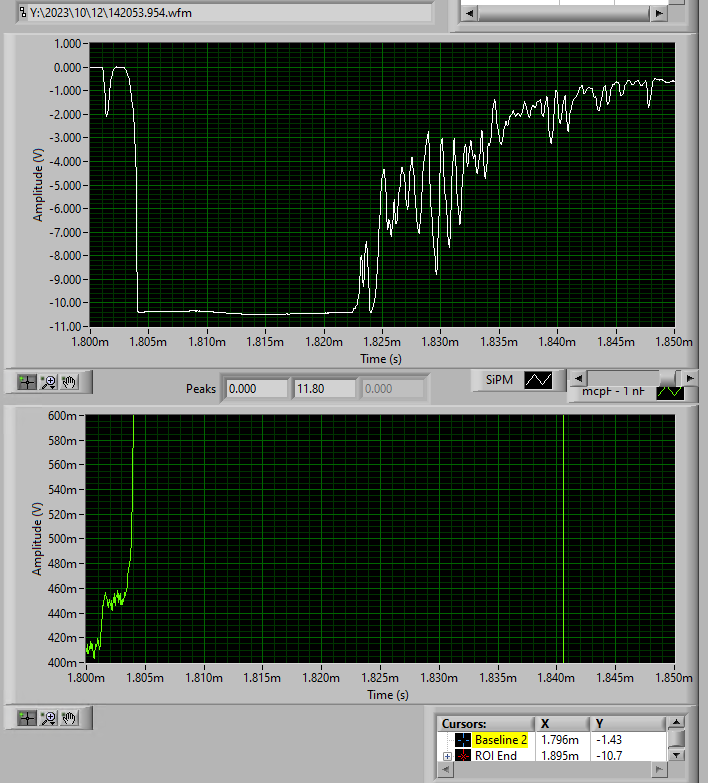The image size is (708, 783).
Task: Click the upper graph's Amplitude (V) axis label
Action: [38, 185]
